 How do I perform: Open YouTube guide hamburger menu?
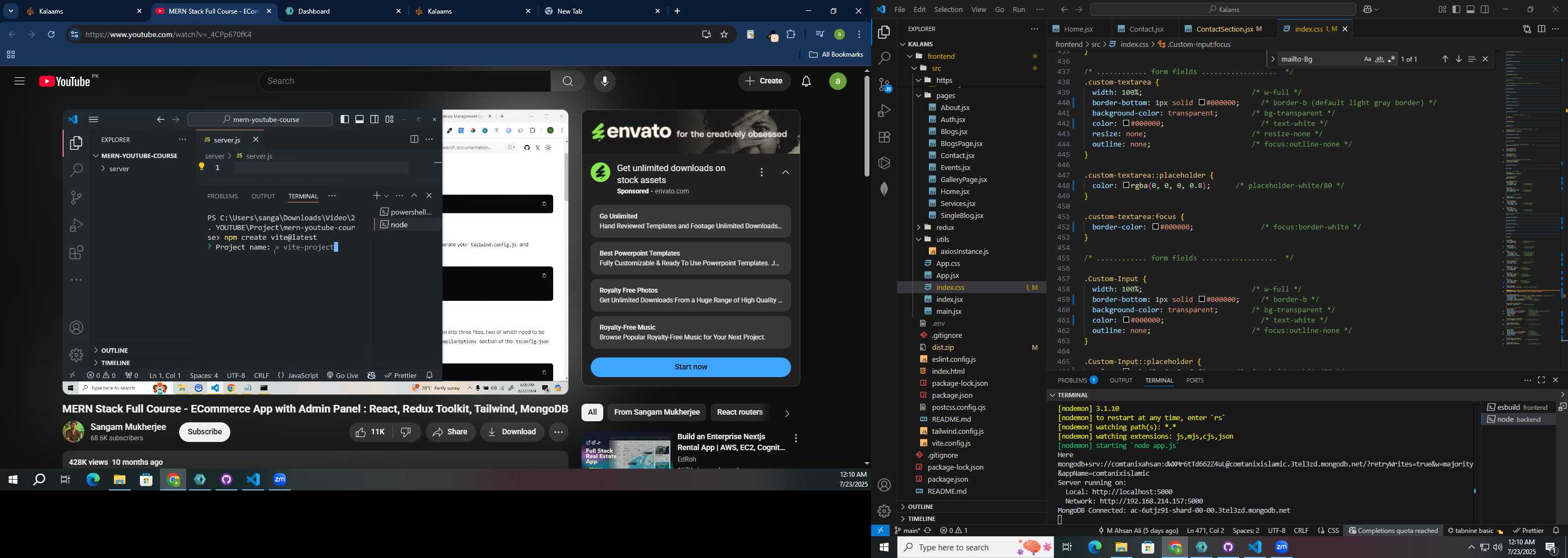coord(20,81)
